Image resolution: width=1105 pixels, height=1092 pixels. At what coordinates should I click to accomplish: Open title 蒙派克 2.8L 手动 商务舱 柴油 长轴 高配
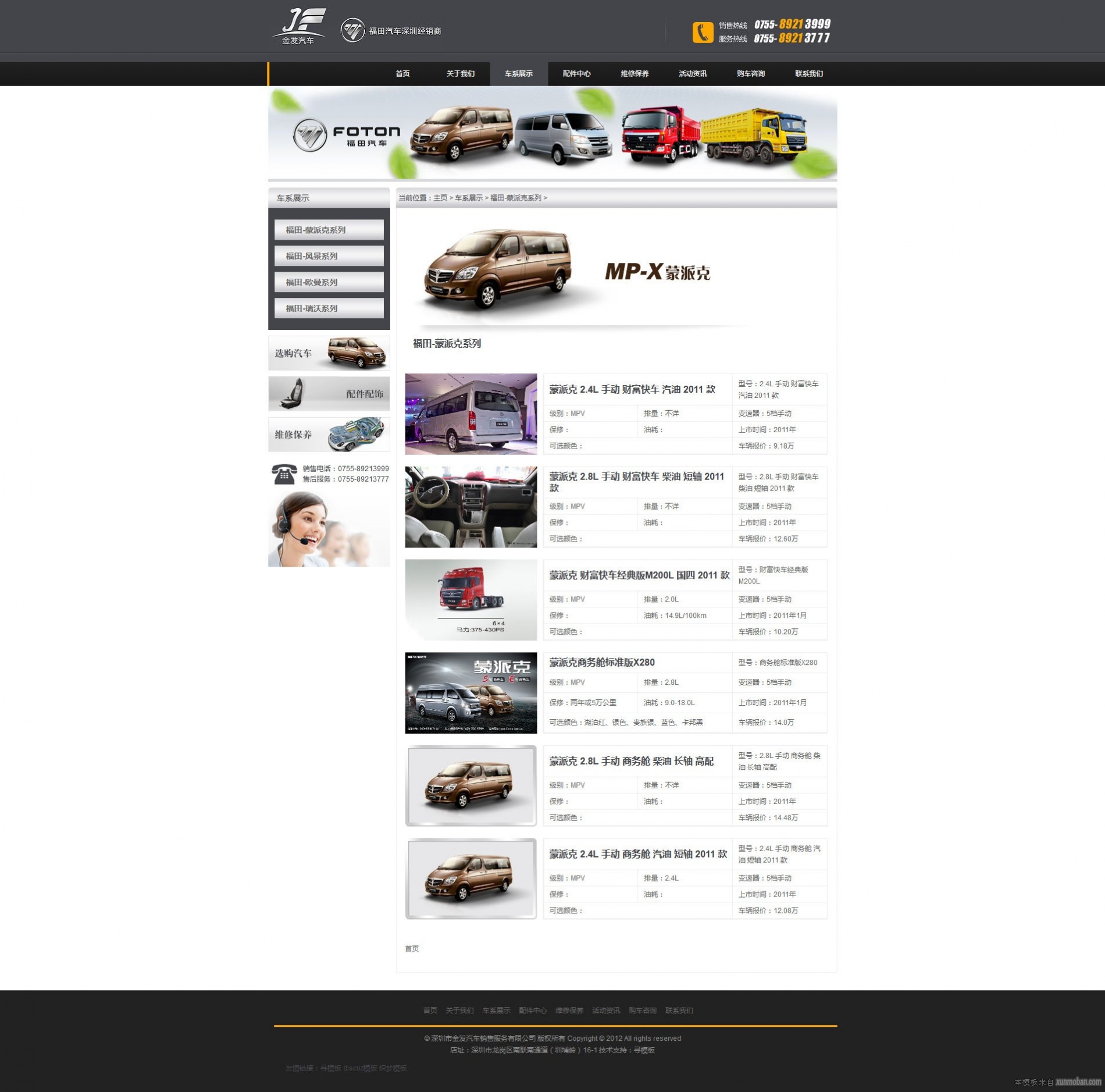pyautogui.click(x=631, y=761)
